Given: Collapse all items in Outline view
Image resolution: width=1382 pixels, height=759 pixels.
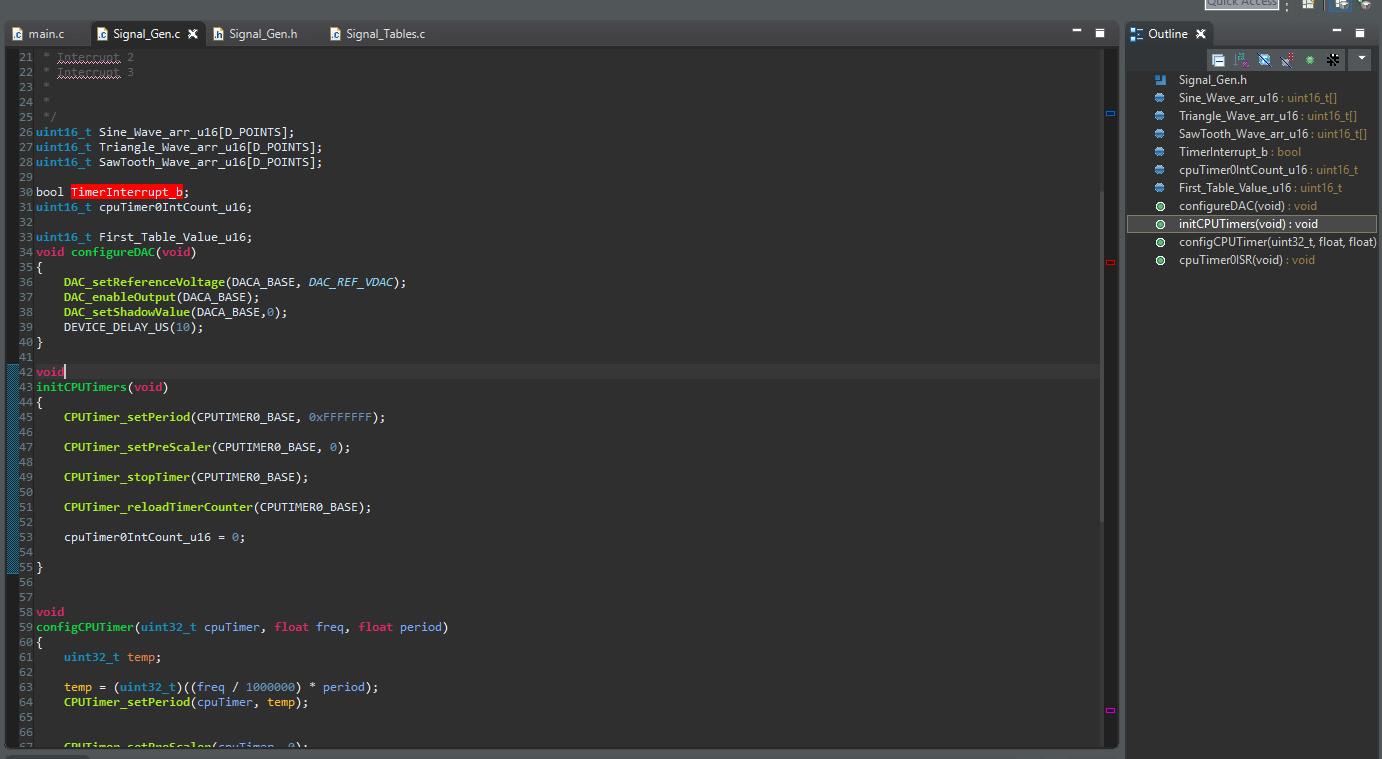Looking at the screenshot, I should coord(1218,60).
